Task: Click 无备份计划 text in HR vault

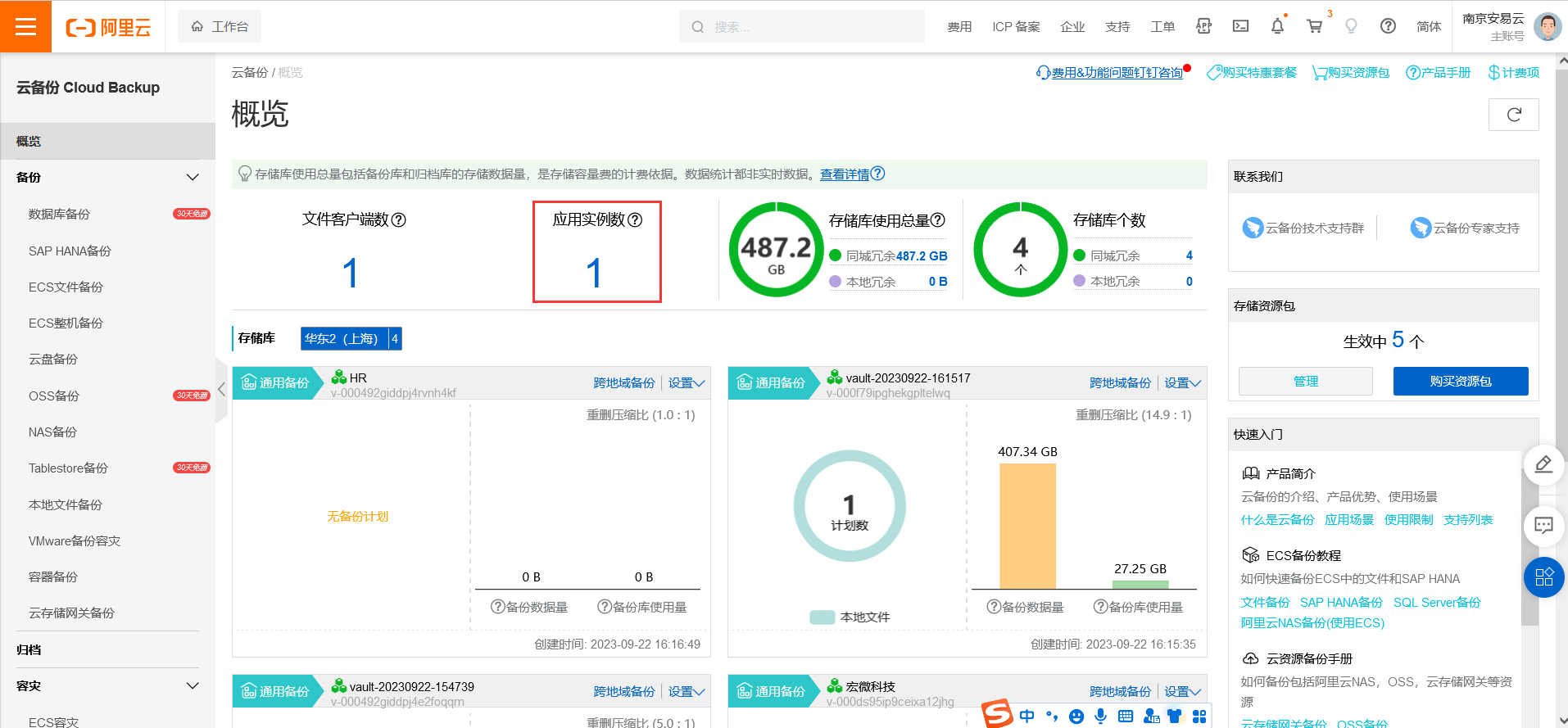Action: pyautogui.click(x=357, y=516)
